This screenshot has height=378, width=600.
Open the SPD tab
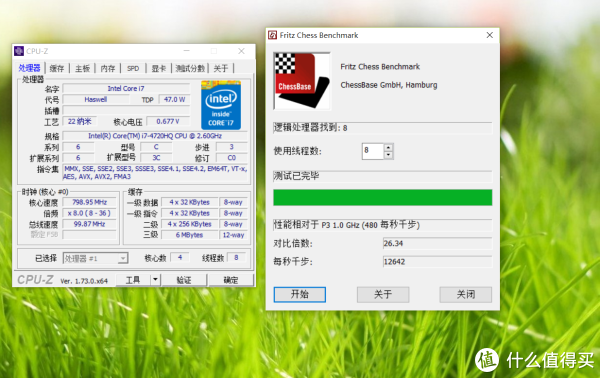133,68
